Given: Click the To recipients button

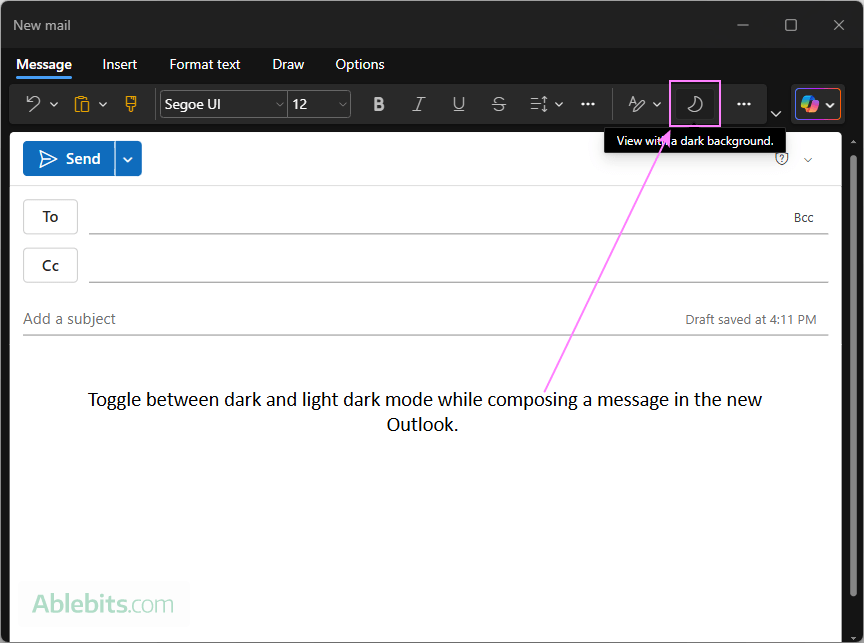Looking at the screenshot, I should pos(50,217).
